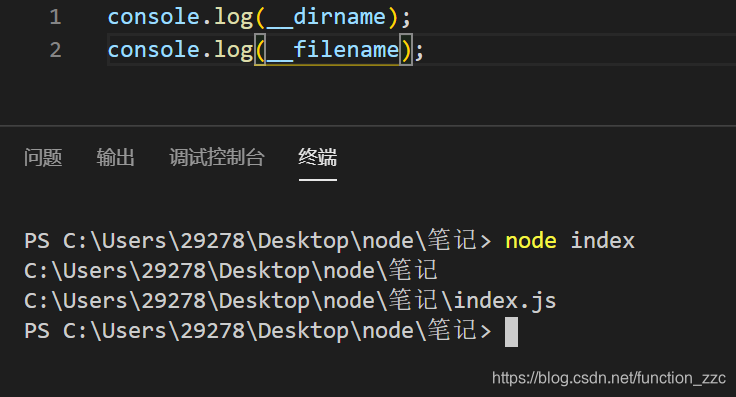Click the console word on line 1

[154, 17]
